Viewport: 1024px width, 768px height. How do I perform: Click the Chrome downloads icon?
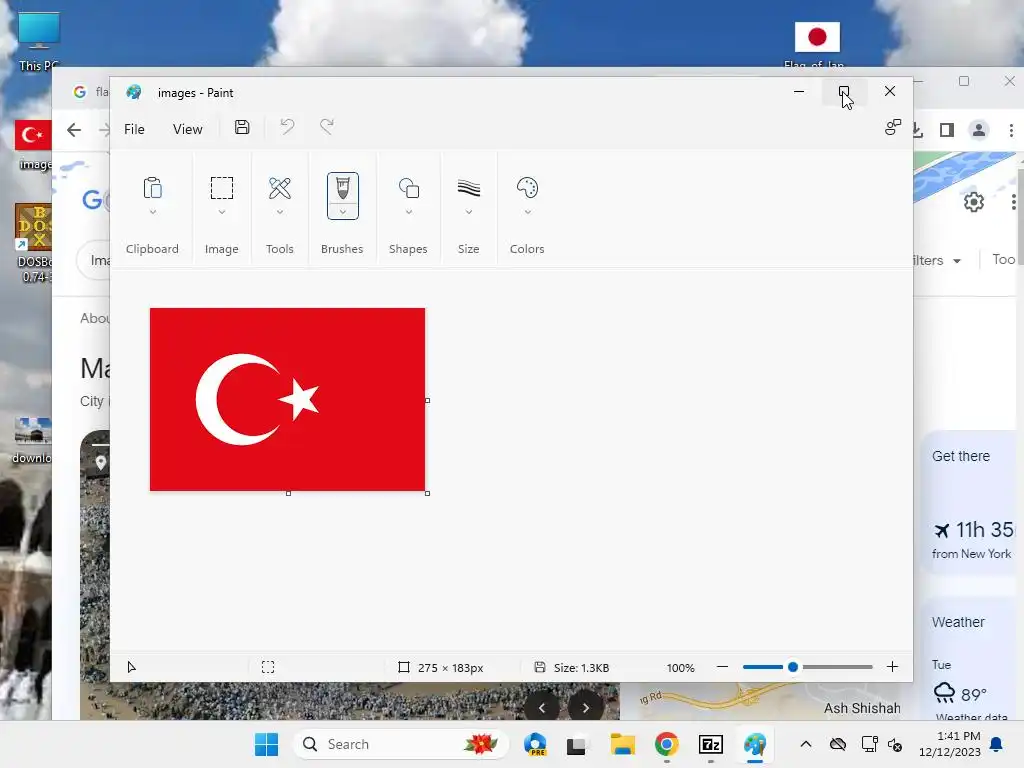pos(917,130)
